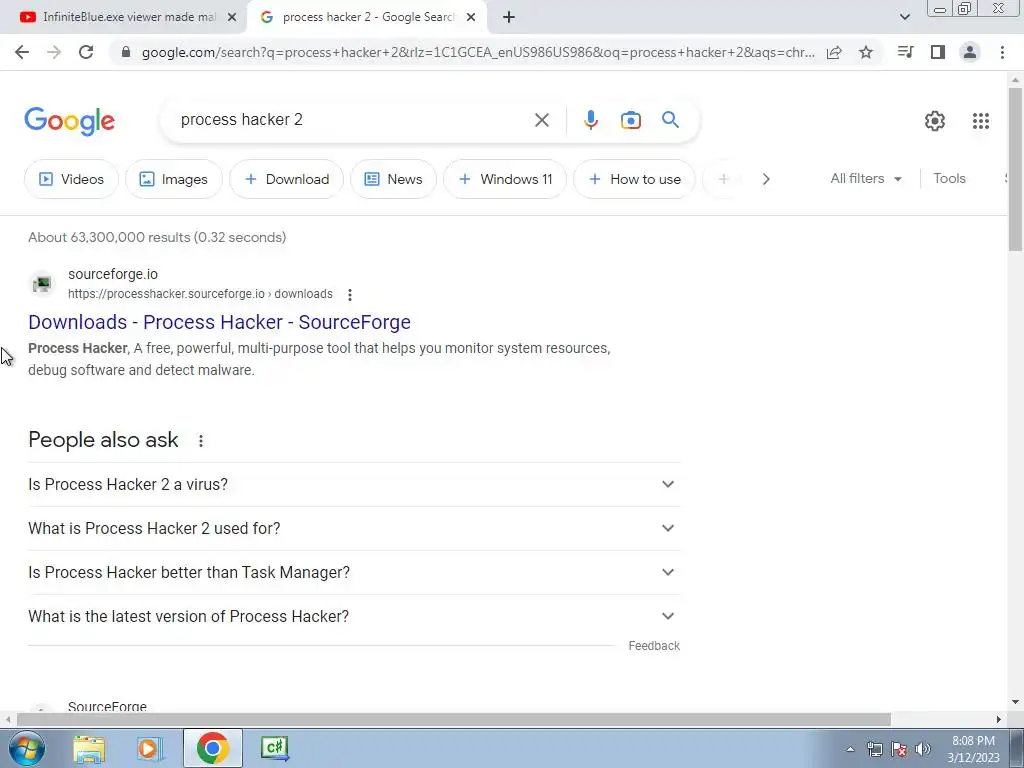Open the Windows Start menu

(x=26, y=748)
